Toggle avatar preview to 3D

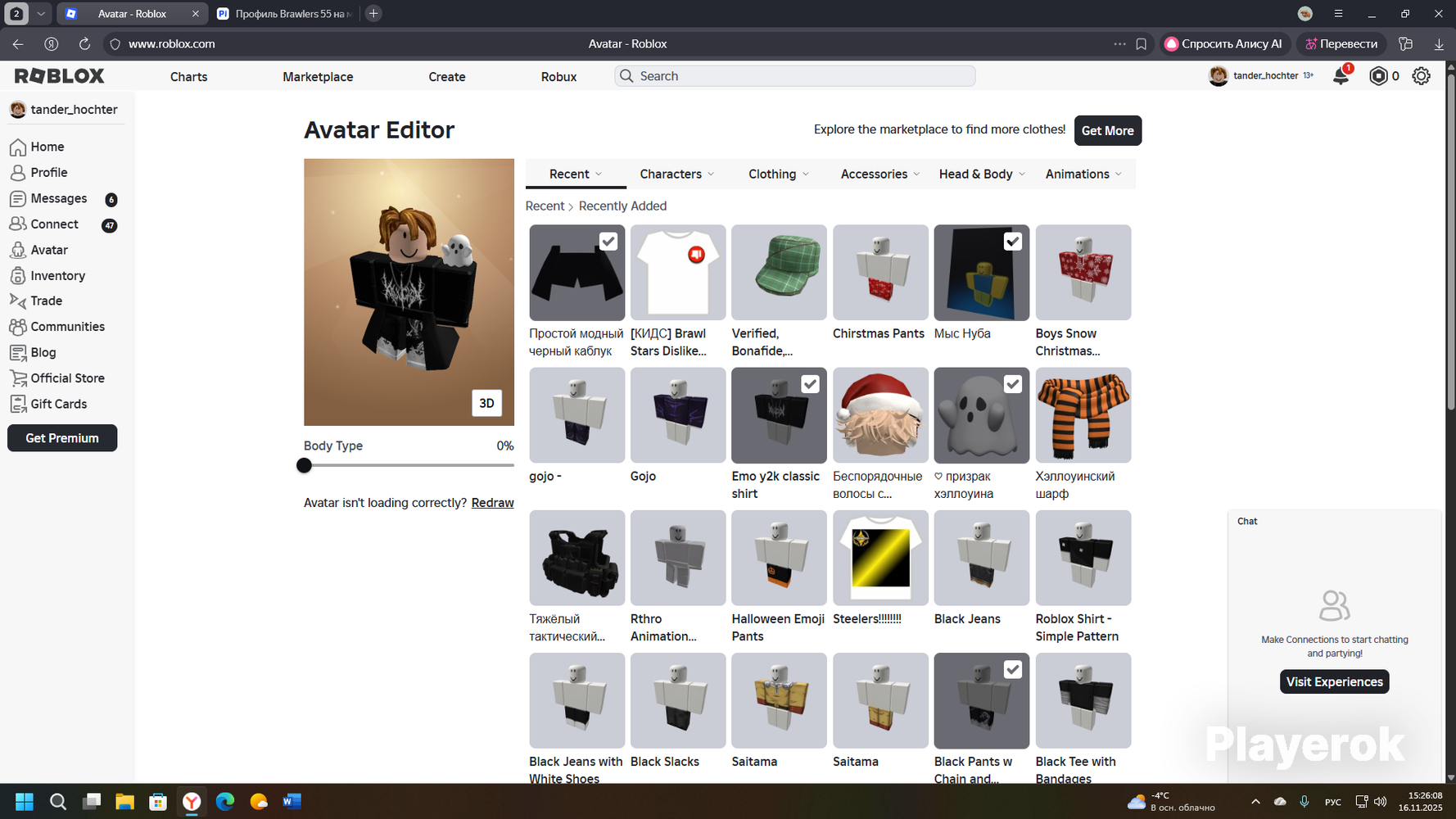(x=486, y=403)
